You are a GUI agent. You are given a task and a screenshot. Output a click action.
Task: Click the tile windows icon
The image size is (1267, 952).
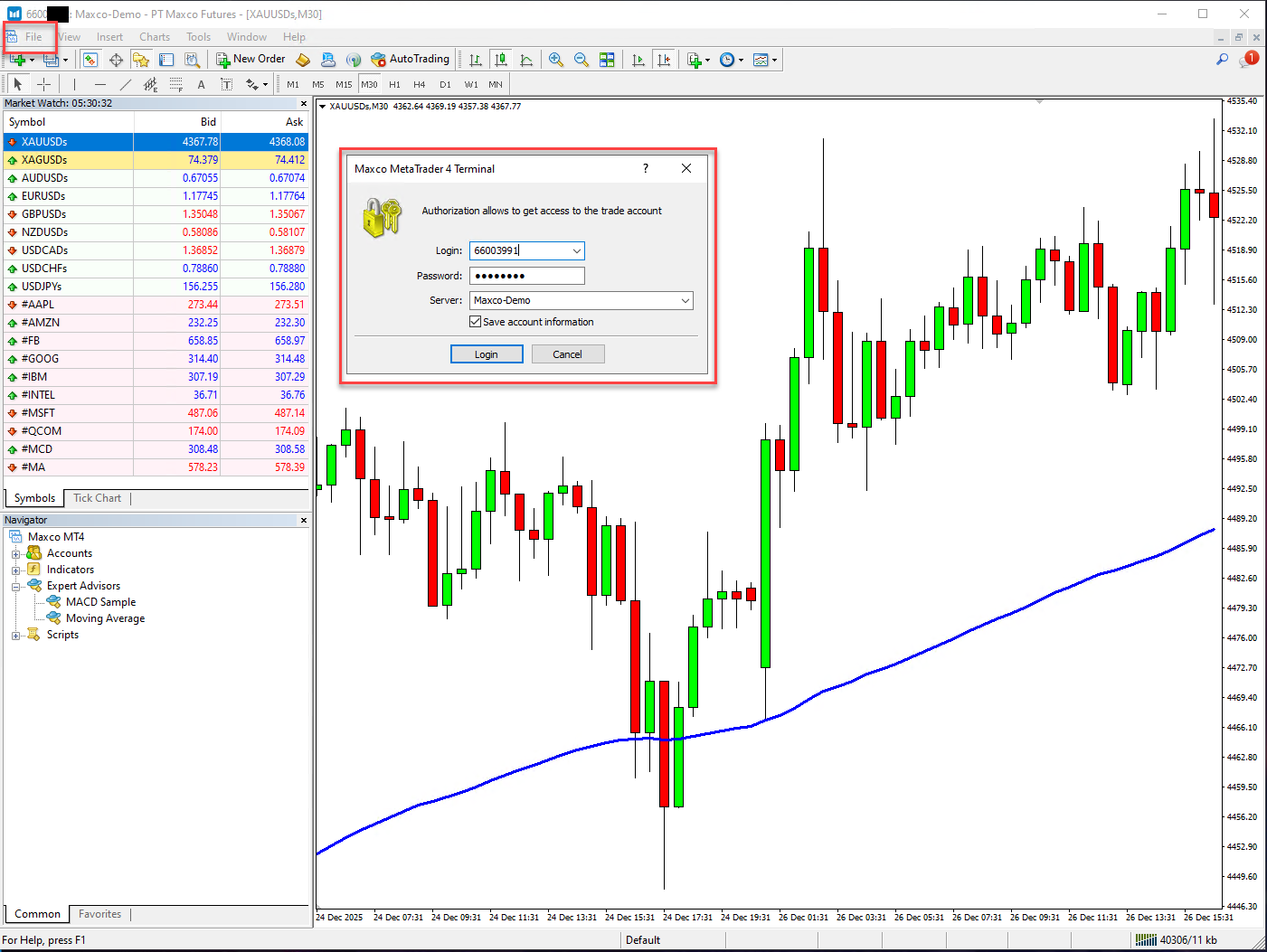coord(607,60)
